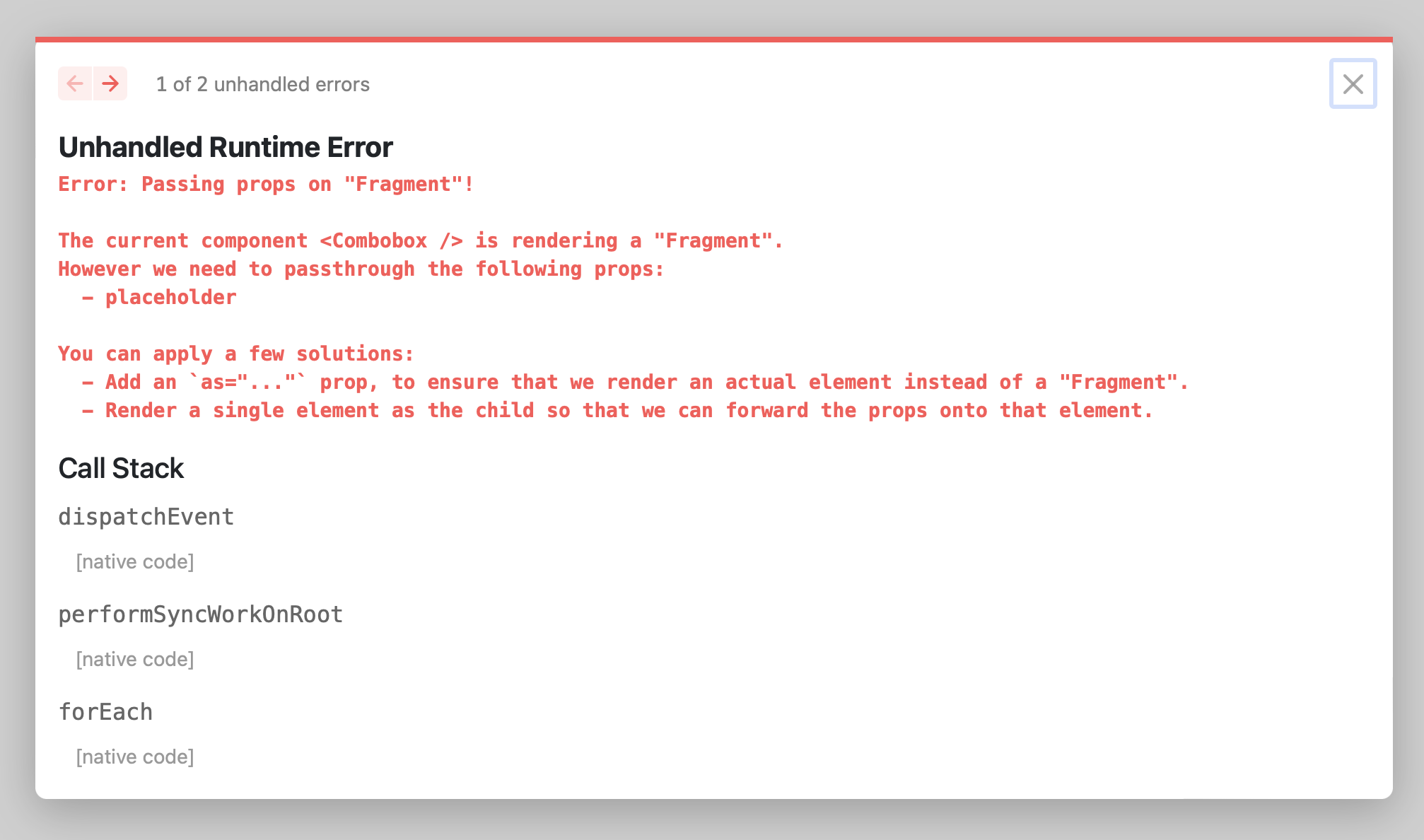Expand the forEach call stack entry
Viewport: 1424px width, 840px height.
(105, 711)
